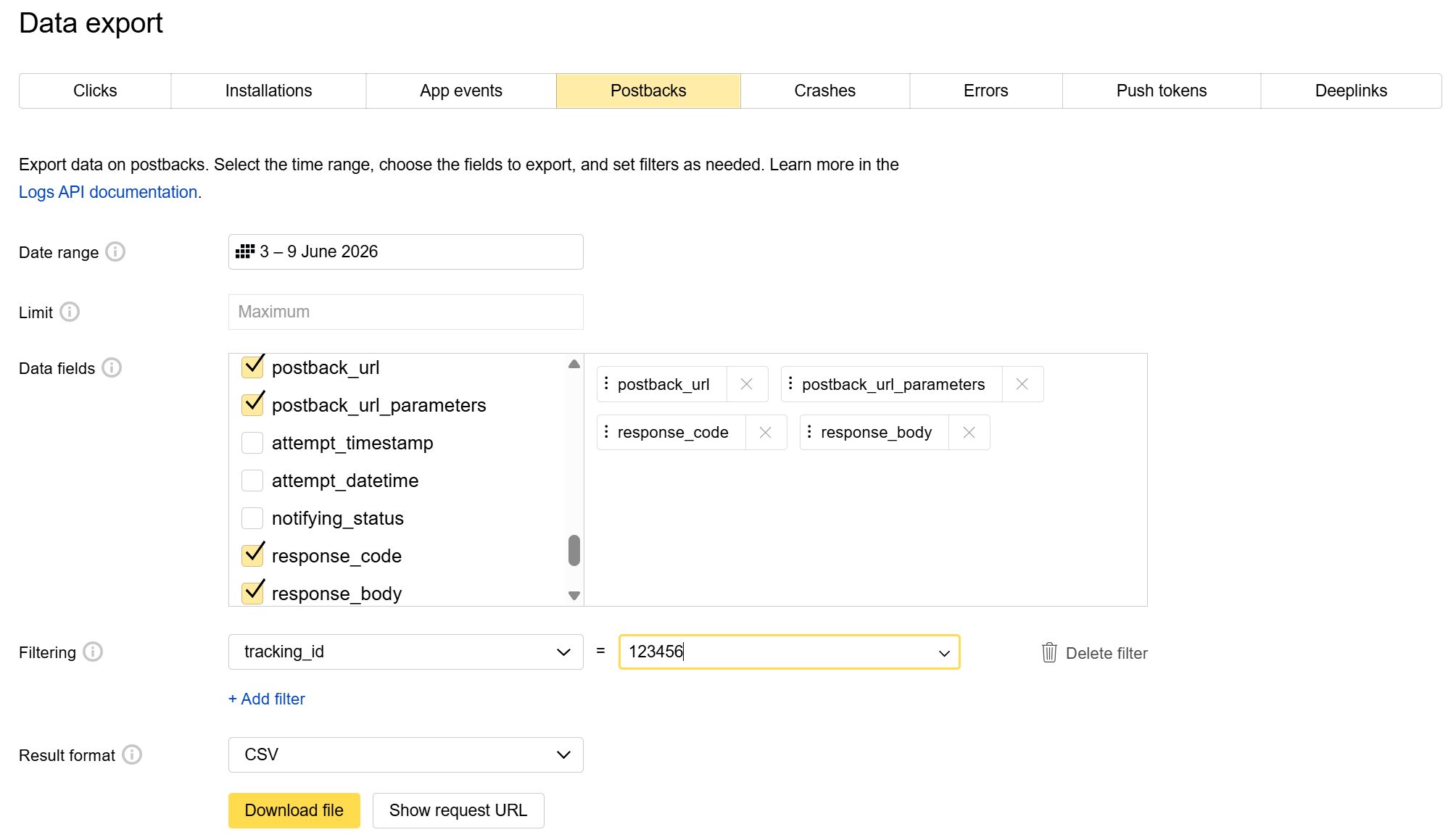This screenshot has height=840, width=1448.
Task: Click the Show request URL button
Action: (x=458, y=810)
